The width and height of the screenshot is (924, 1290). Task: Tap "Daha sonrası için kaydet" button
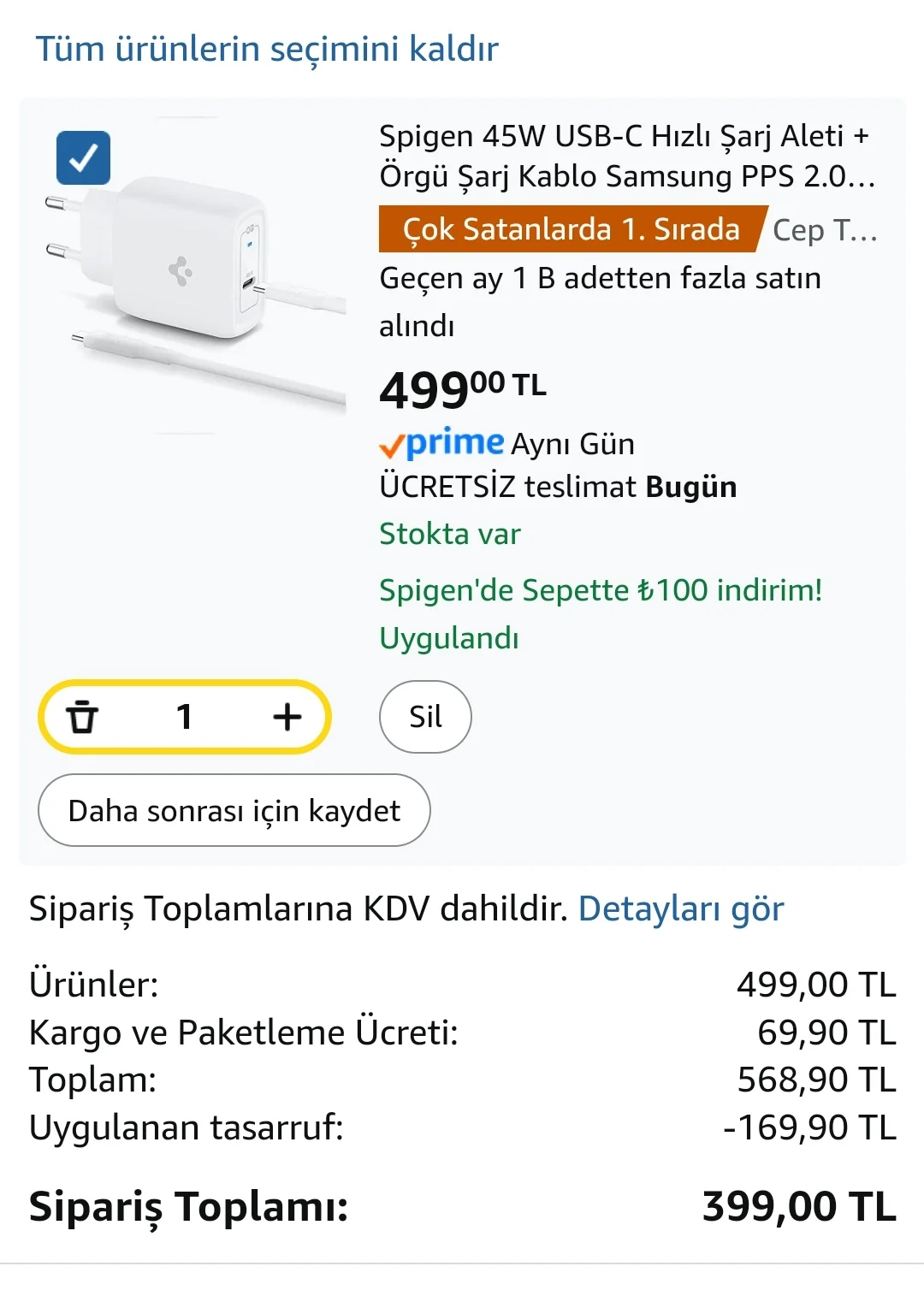pos(234,810)
